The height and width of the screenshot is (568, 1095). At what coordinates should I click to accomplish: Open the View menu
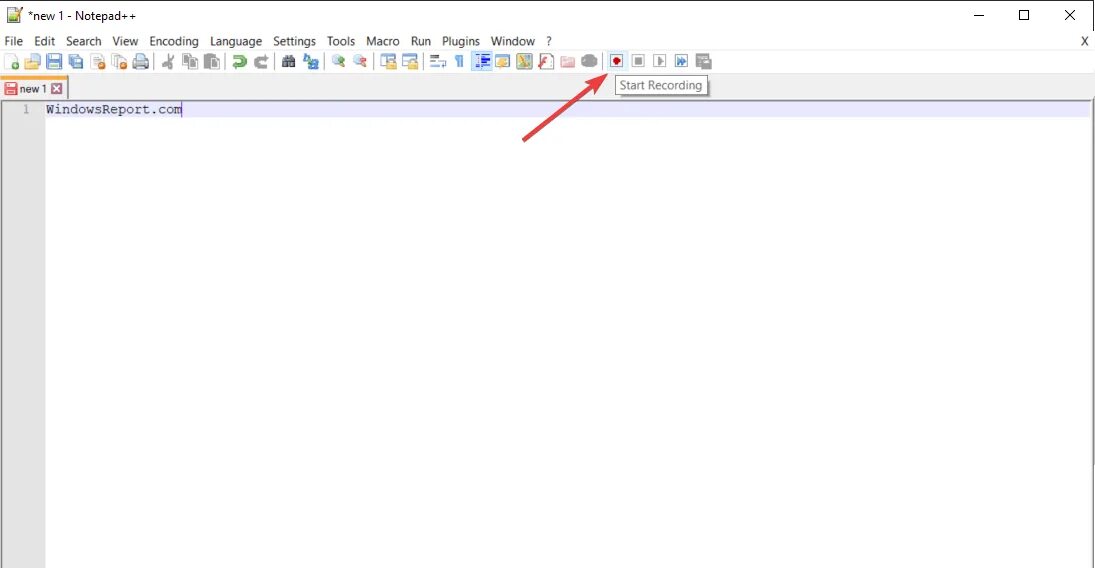126,41
